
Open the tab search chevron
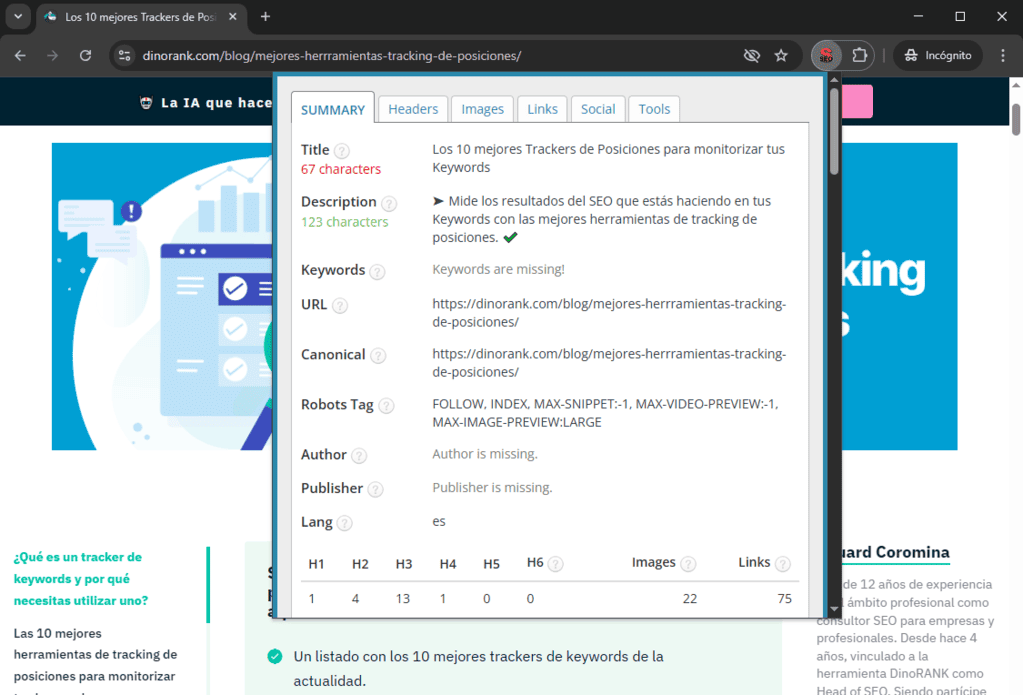point(17,17)
